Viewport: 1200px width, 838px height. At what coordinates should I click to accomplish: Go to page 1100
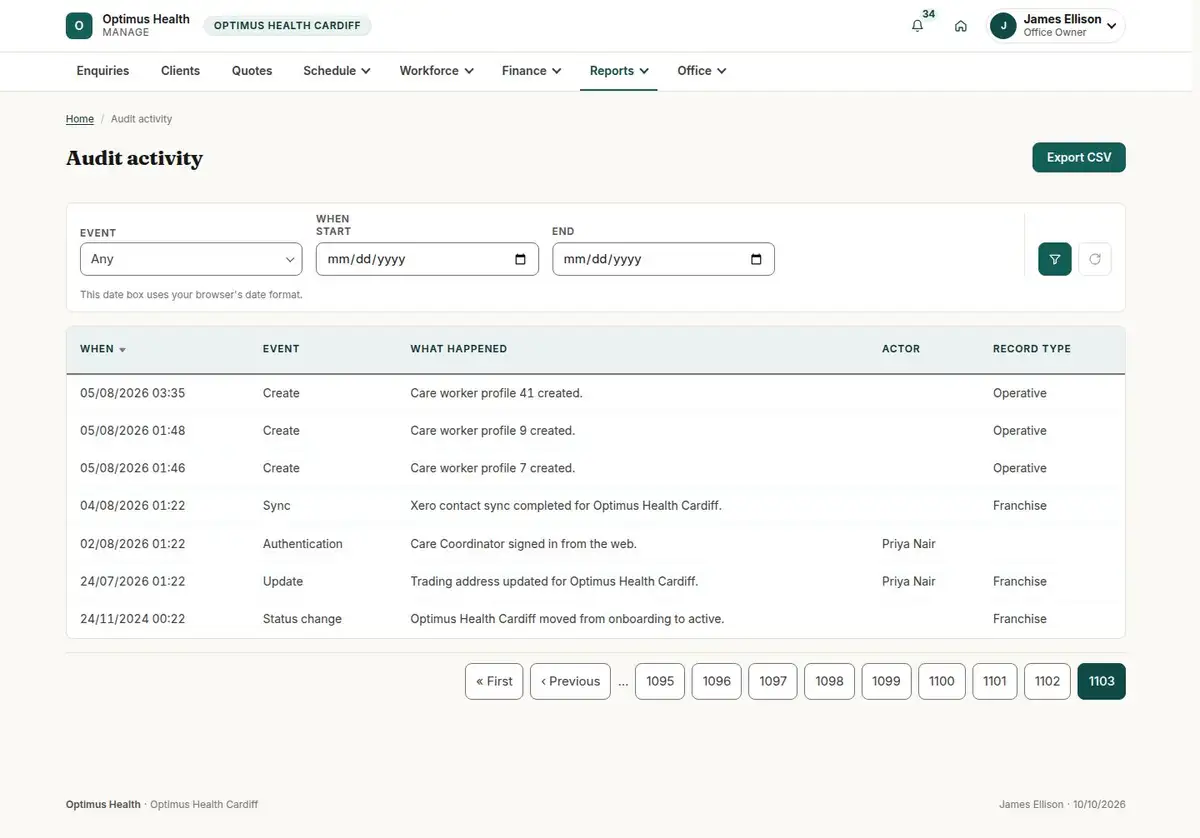pos(942,681)
